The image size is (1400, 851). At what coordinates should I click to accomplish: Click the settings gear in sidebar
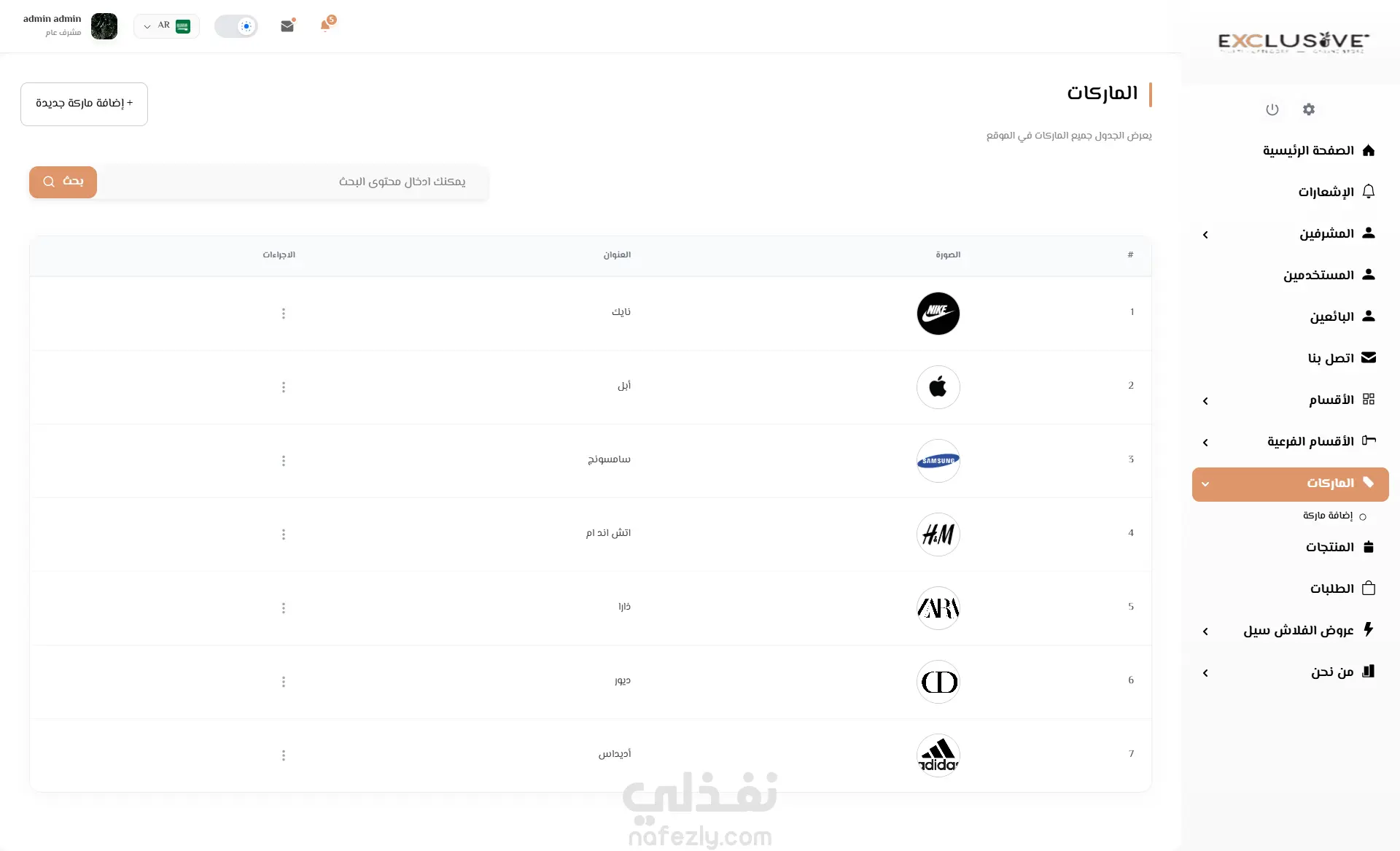(x=1309, y=109)
